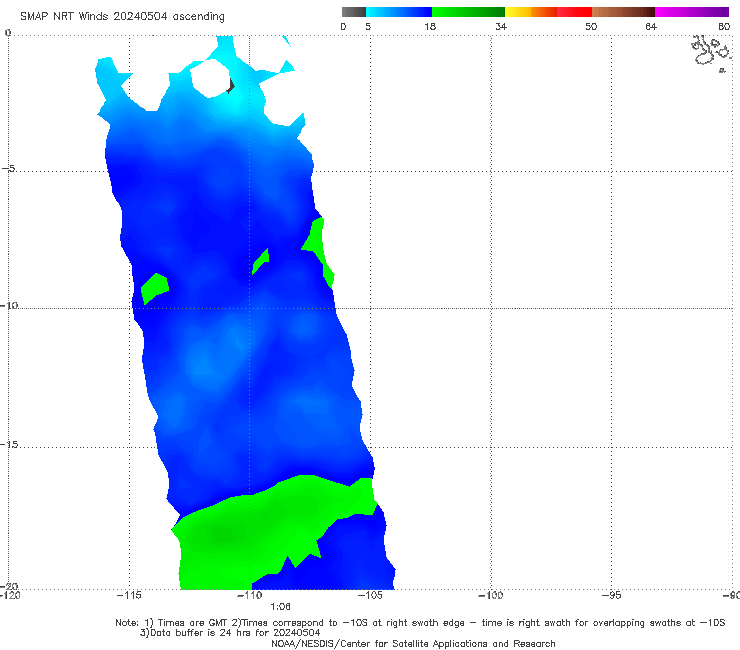Viewport: 740px width, 650px height.
Task: Click the note '3)Data buffer is 24 hrs'
Action: click(230, 633)
